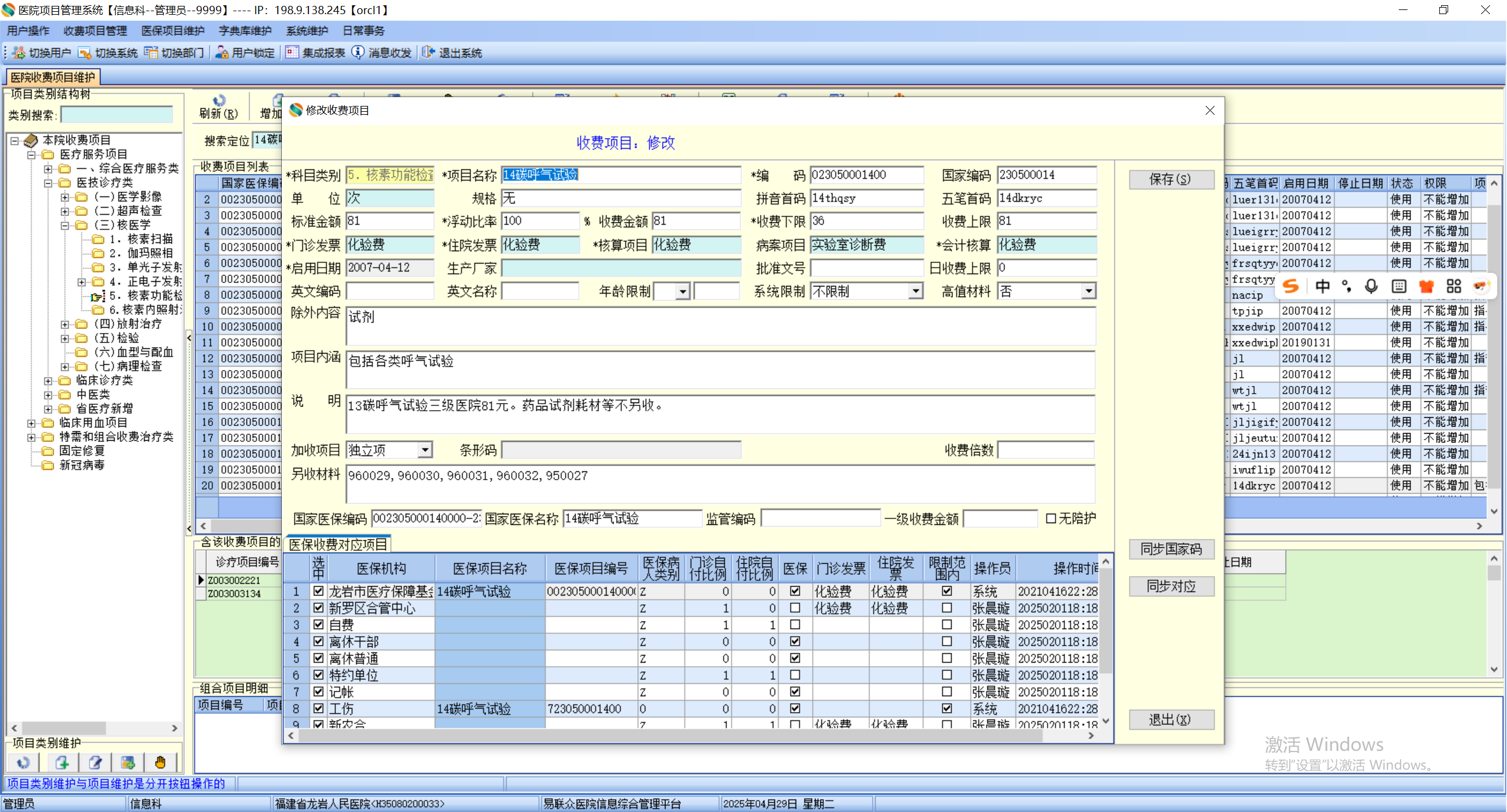Click the 保存(S) button
Viewport: 1507px width, 812px height.
pos(1170,179)
